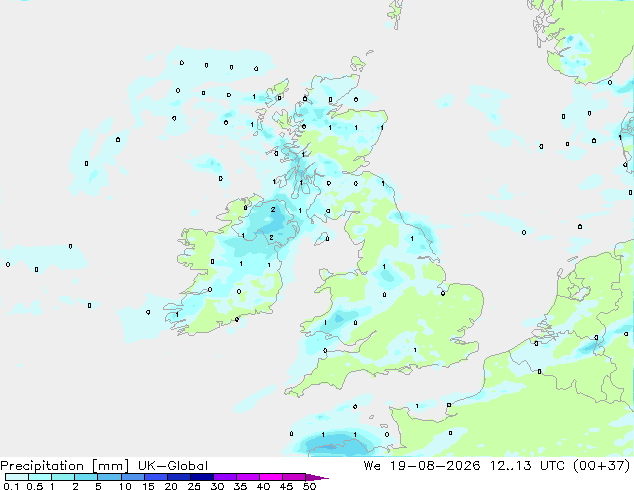Click the 10–15 mm blue legend swatch
Screen dimensions: 634x490
[133, 477]
